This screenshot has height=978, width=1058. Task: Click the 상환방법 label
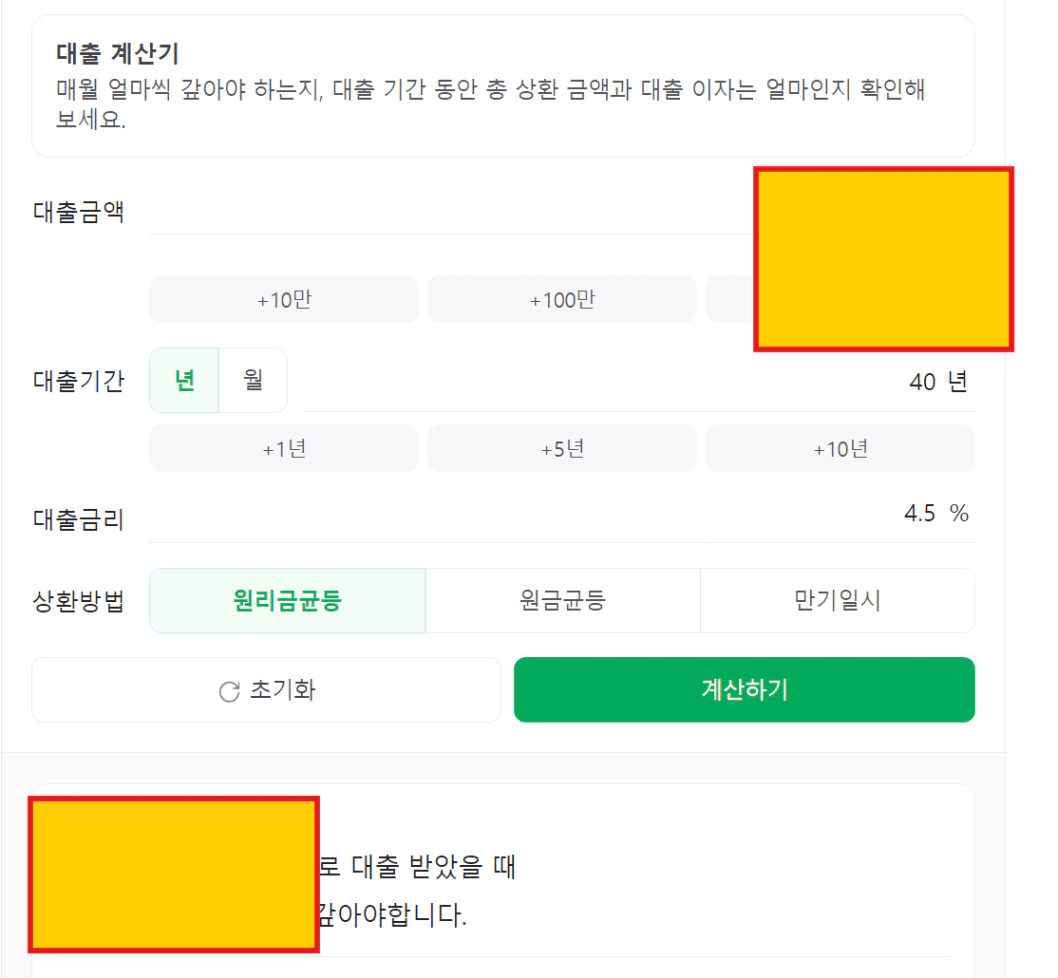click(78, 601)
